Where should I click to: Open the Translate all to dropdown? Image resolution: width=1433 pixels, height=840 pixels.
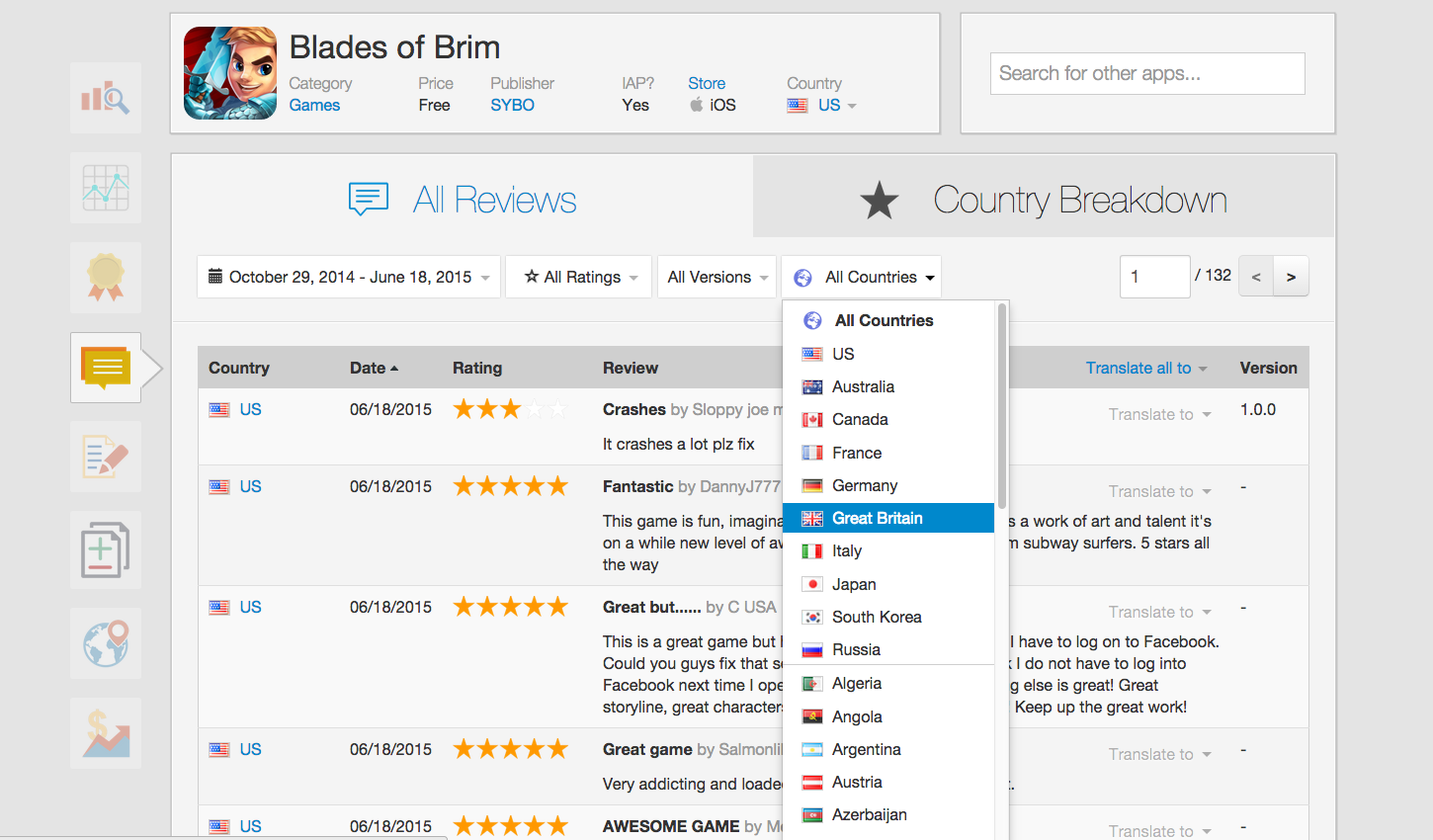tap(1146, 368)
